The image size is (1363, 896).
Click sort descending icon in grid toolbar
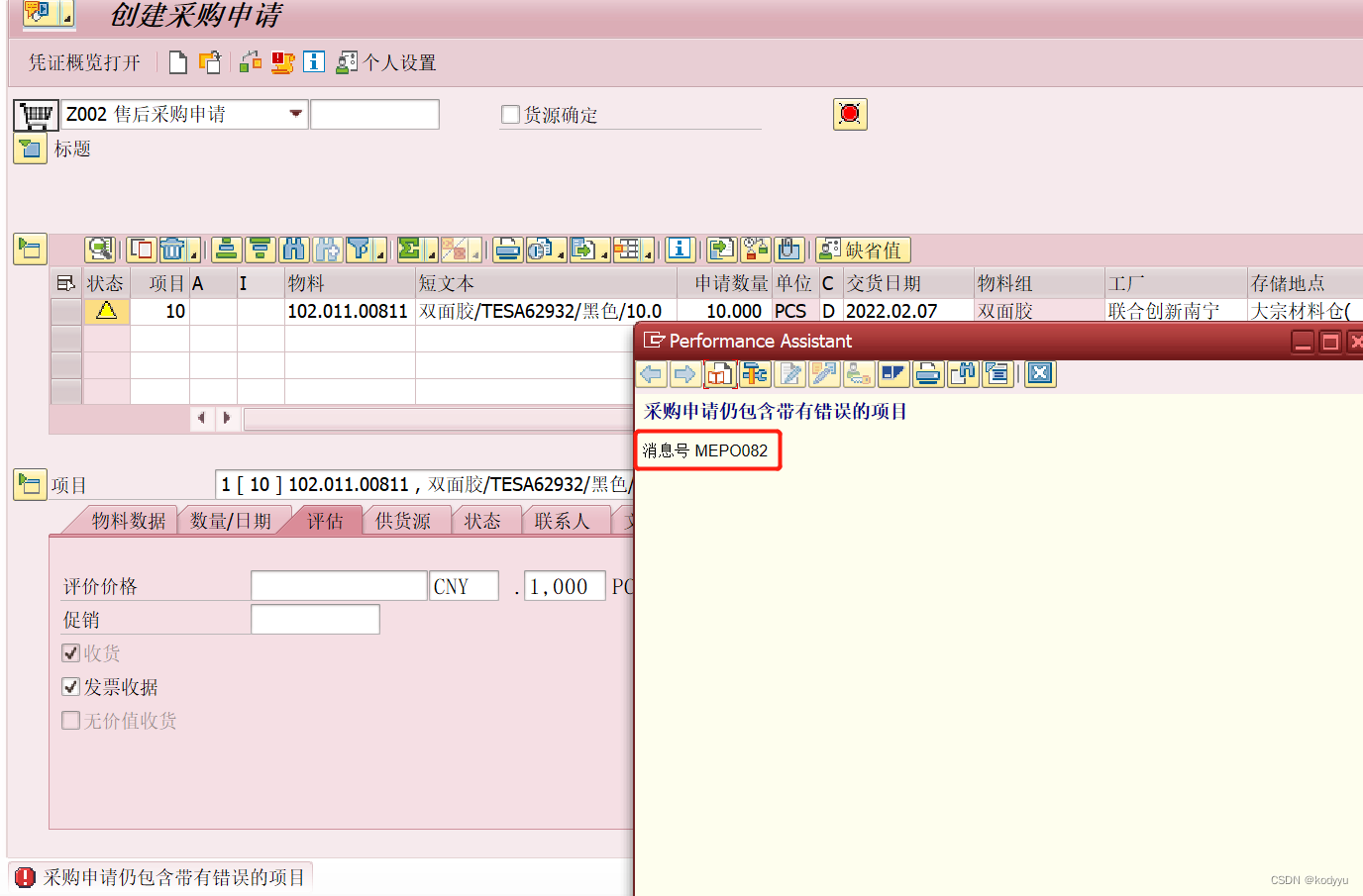pos(261,249)
